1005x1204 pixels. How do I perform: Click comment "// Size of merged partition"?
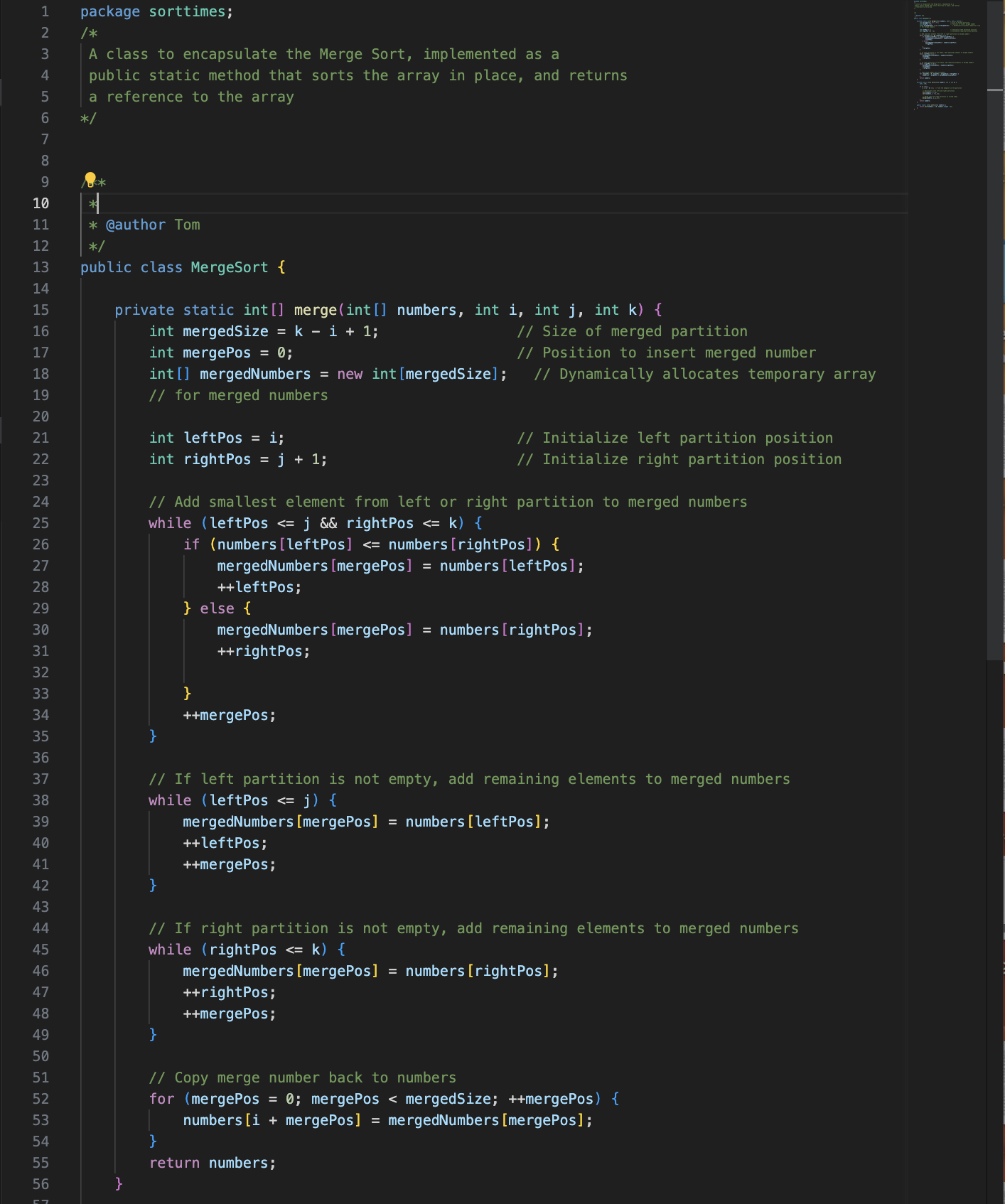point(633,331)
